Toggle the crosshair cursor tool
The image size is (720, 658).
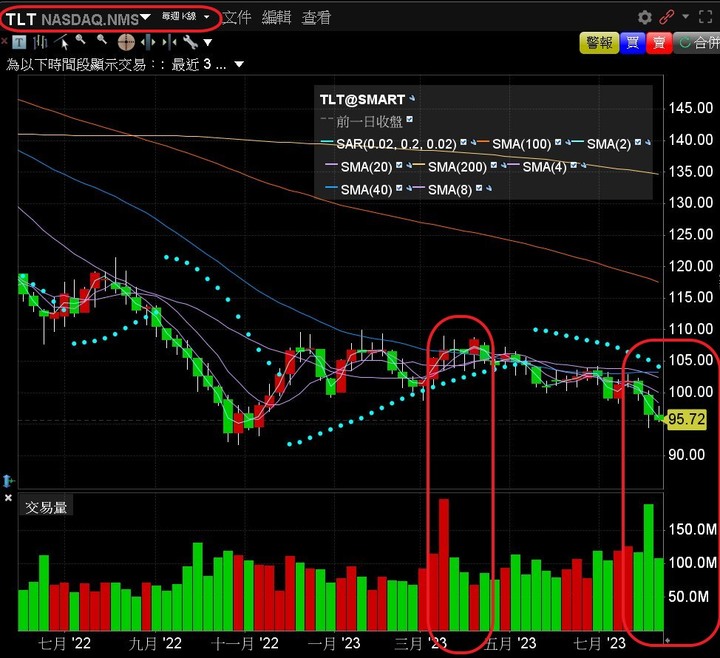(x=126, y=43)
